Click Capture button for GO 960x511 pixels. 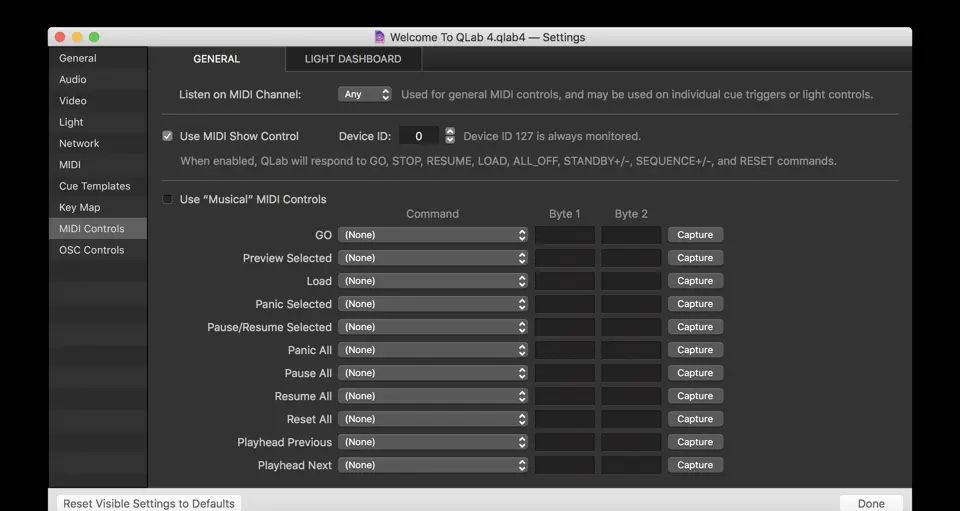point(695,235)
